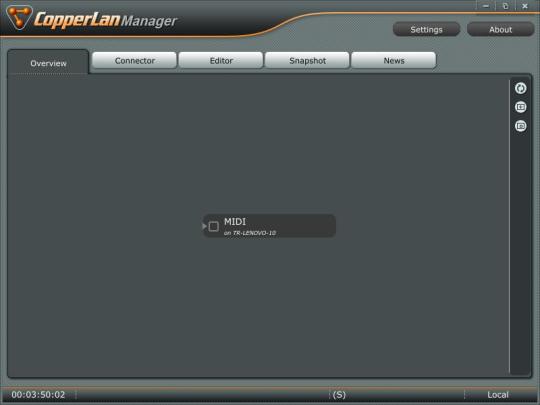This screenshot has width=540, height=405.
Task: Restore the CopperLan Manager window size
Action: (505, 6)
